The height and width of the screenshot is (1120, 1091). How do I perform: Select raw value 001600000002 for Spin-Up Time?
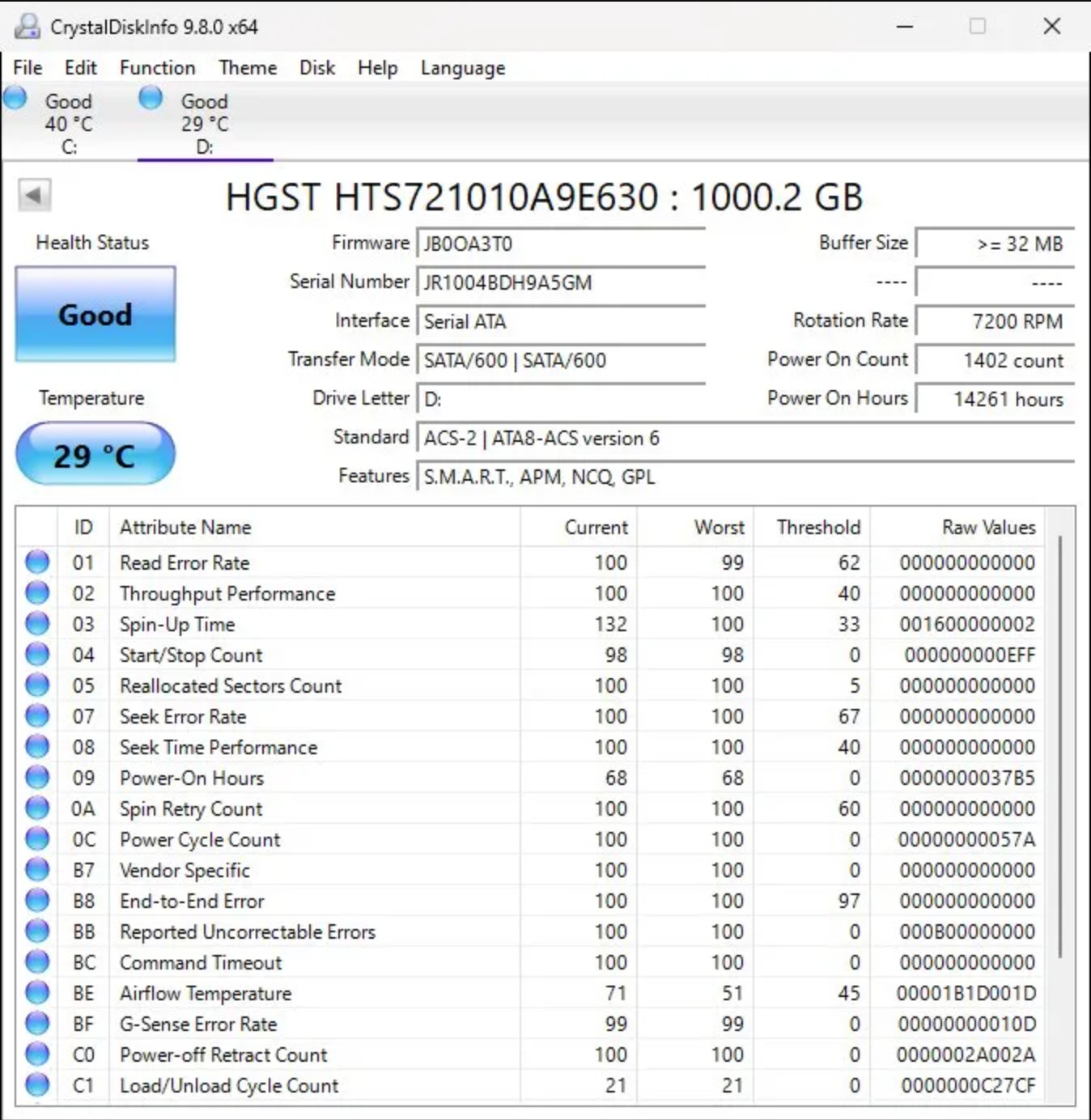[x=967, y=624]
